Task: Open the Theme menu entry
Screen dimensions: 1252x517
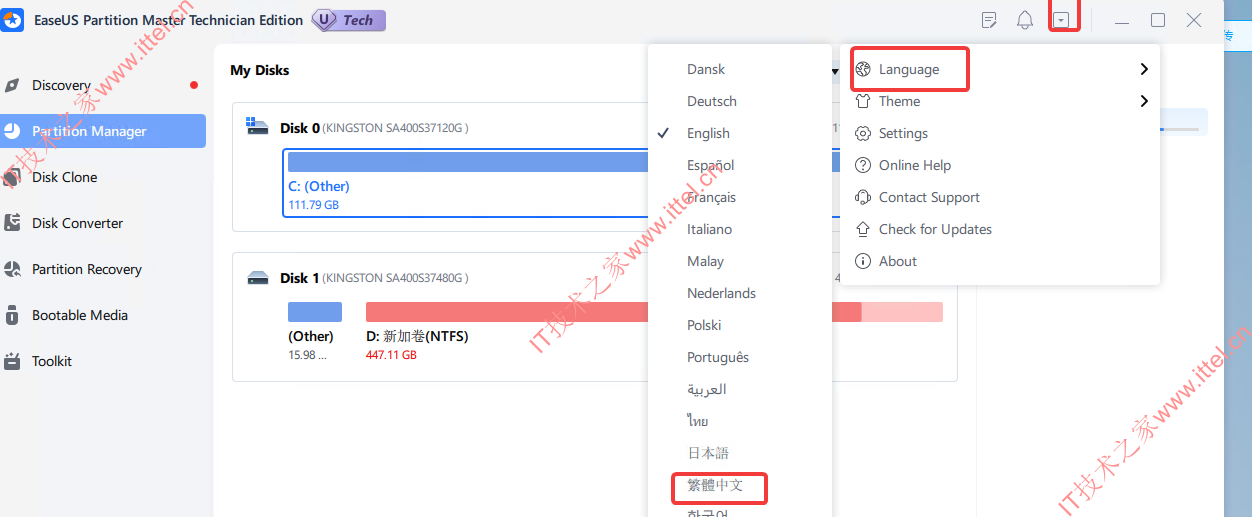Action: 1000,101
